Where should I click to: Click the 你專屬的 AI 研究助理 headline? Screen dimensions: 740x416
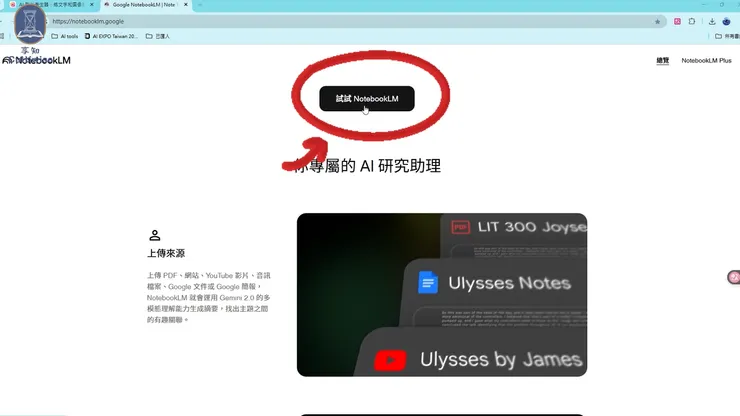tap(367, 166)
